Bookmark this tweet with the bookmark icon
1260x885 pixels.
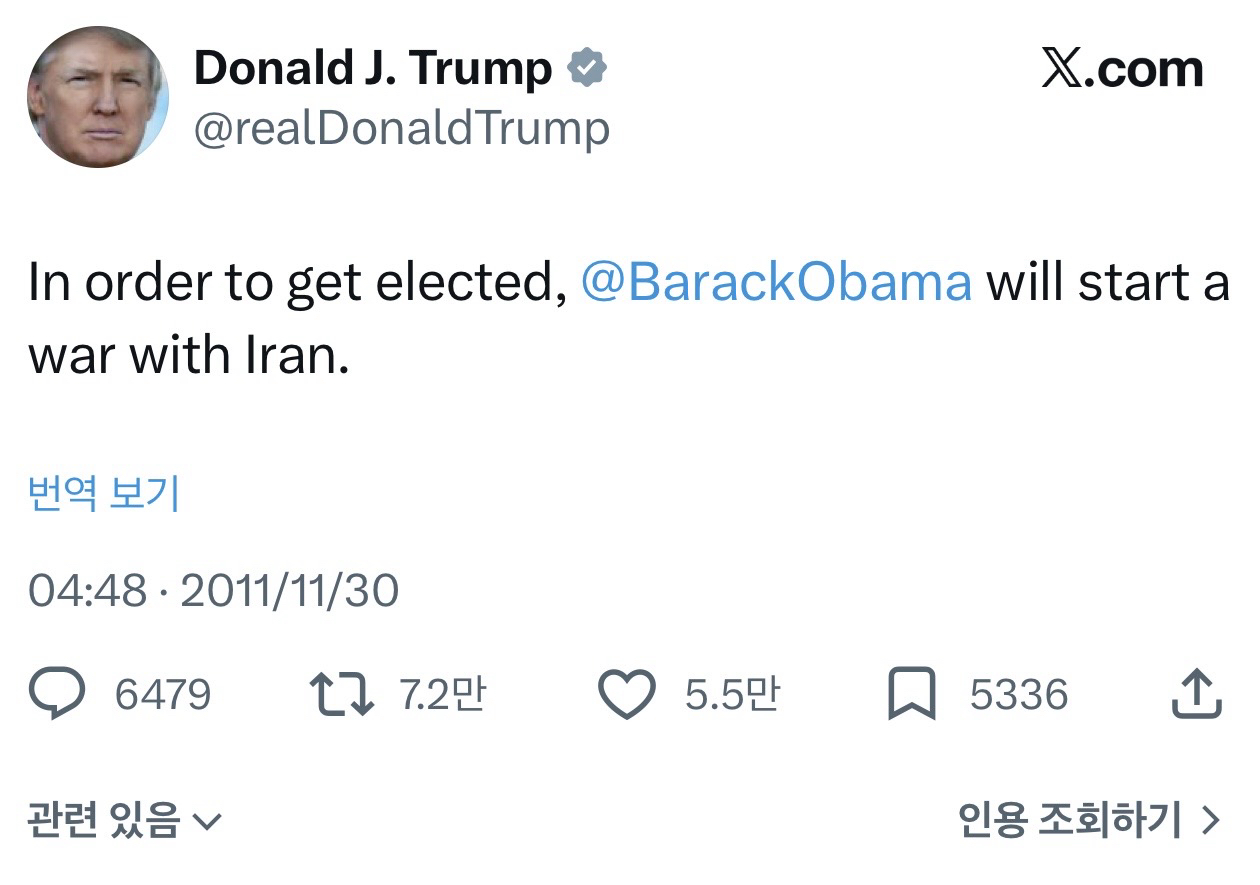[911, 695]
